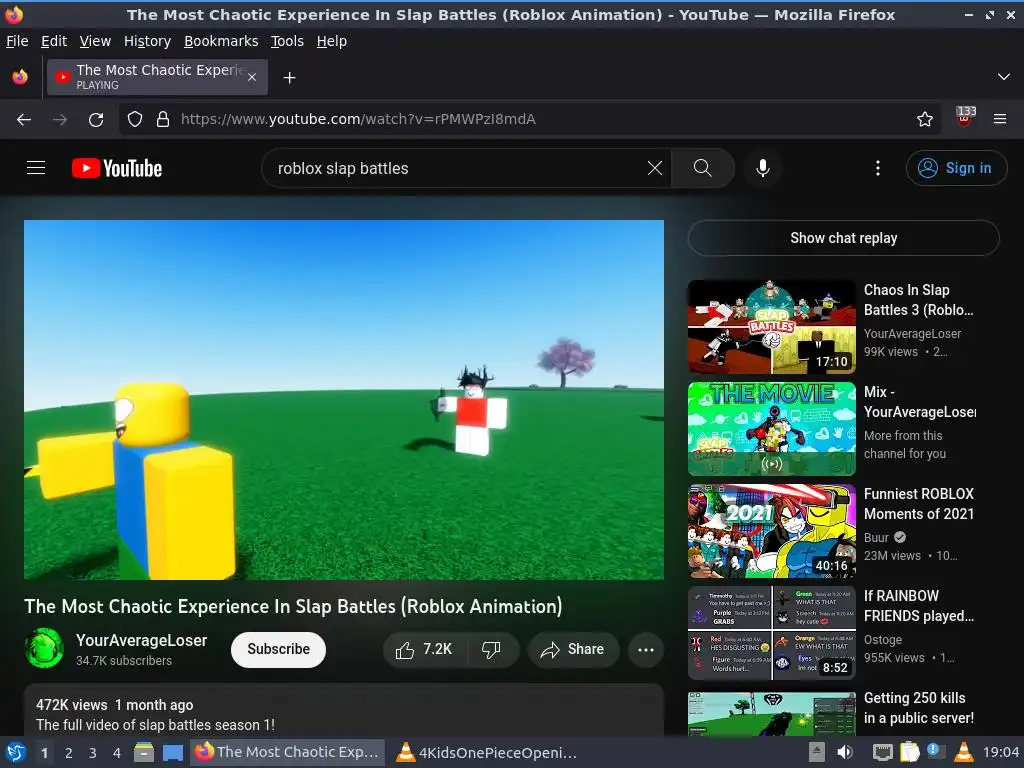This screenshot has height=768, width=1024.
Task: Switch to workspace 4 on taskbar
Action: [117, 752]
